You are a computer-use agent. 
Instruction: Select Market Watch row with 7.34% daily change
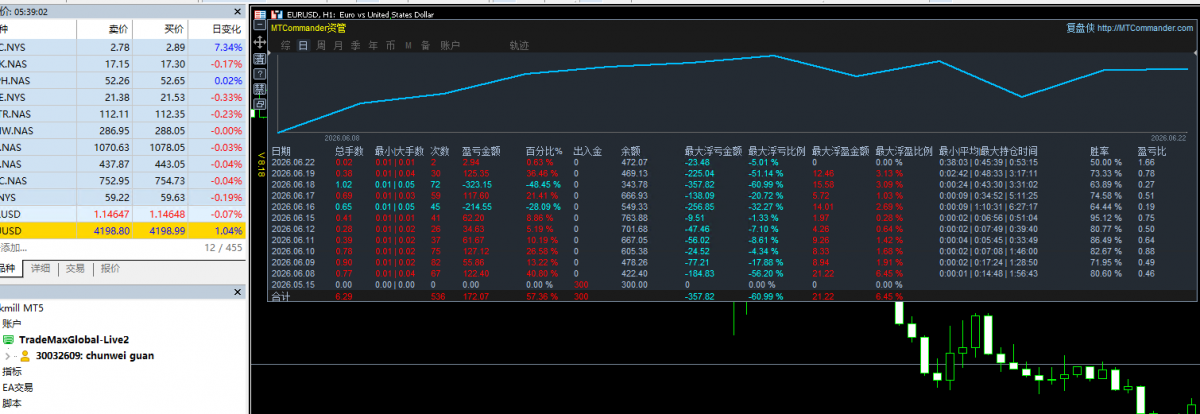click(122, 47)
